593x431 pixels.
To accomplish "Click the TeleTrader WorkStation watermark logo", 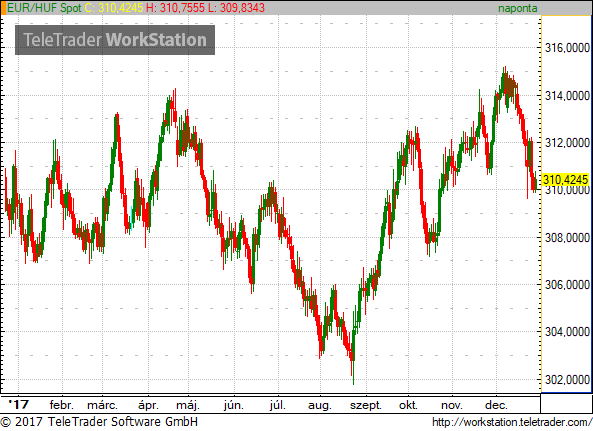I will (x=115, y=40).
